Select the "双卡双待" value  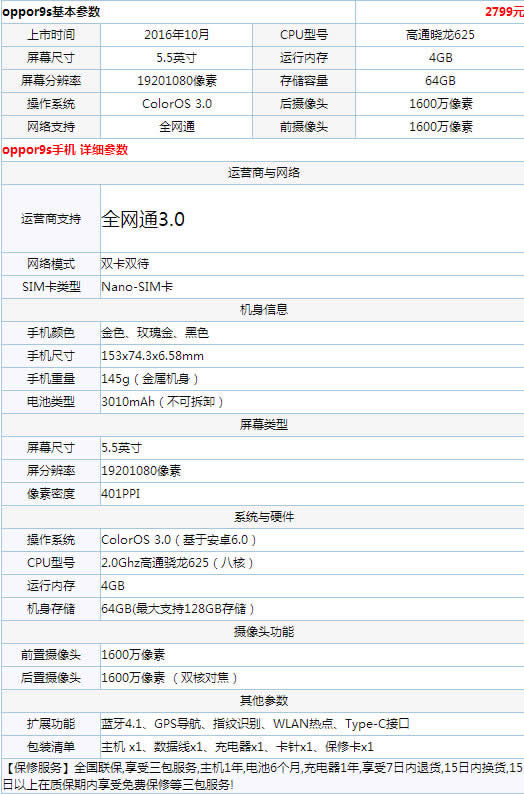[x=125, y=264]
